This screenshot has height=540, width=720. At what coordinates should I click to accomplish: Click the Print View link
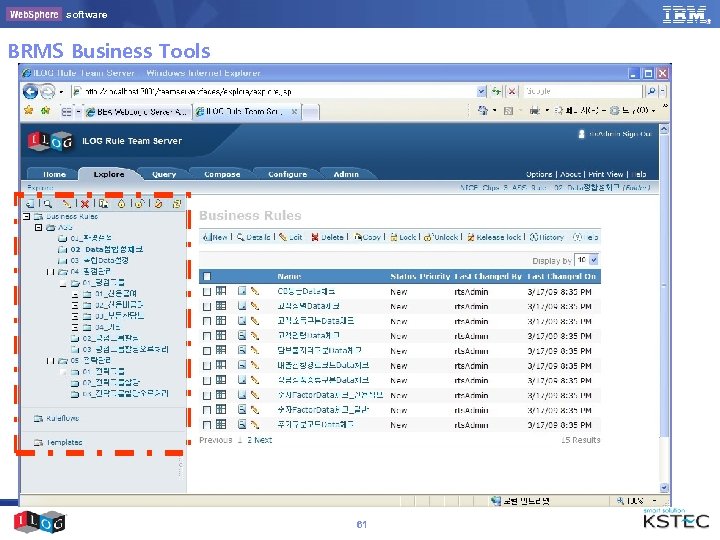click(x=606, y=174)
